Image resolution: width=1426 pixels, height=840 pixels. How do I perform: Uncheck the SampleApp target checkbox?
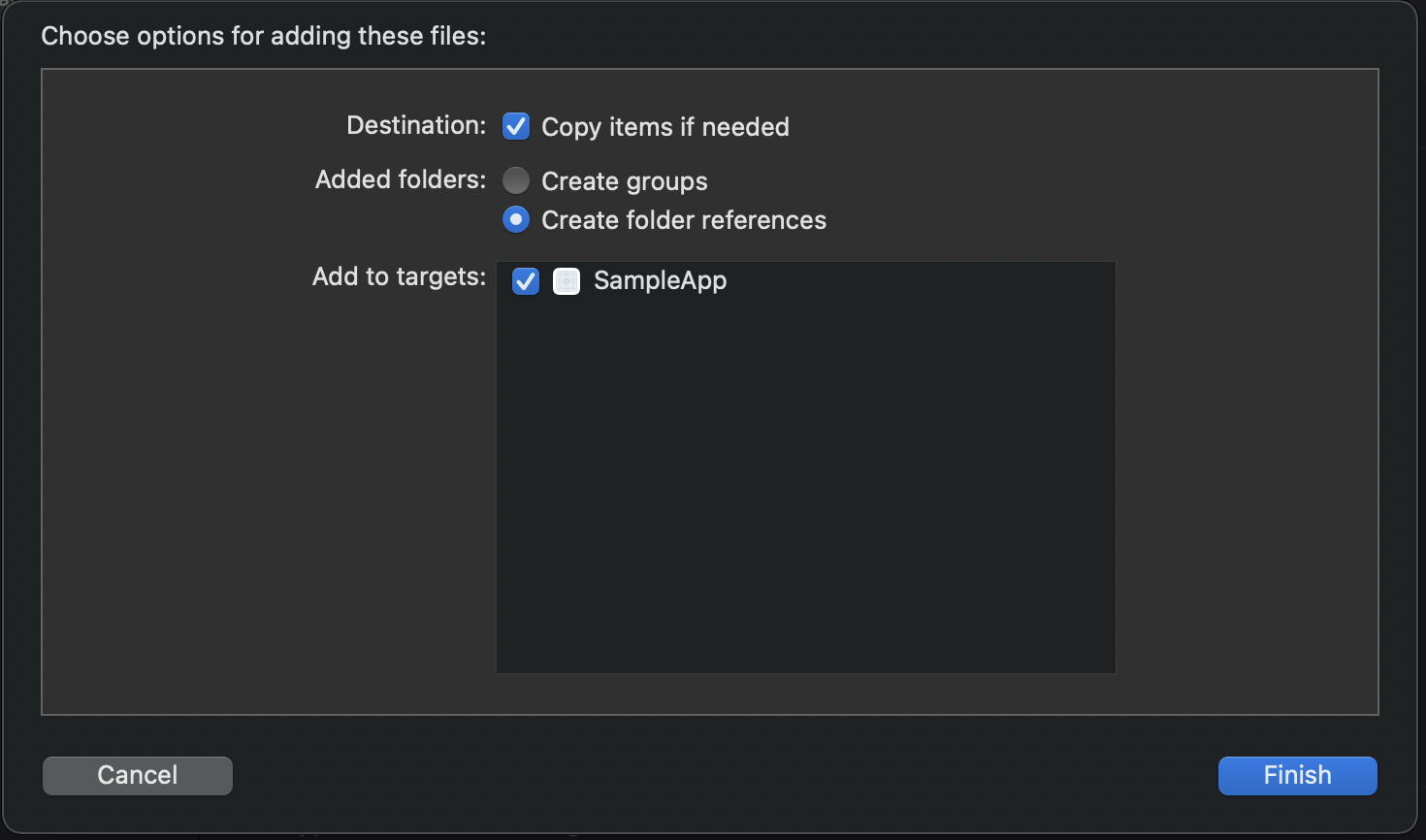click(526, 281)
